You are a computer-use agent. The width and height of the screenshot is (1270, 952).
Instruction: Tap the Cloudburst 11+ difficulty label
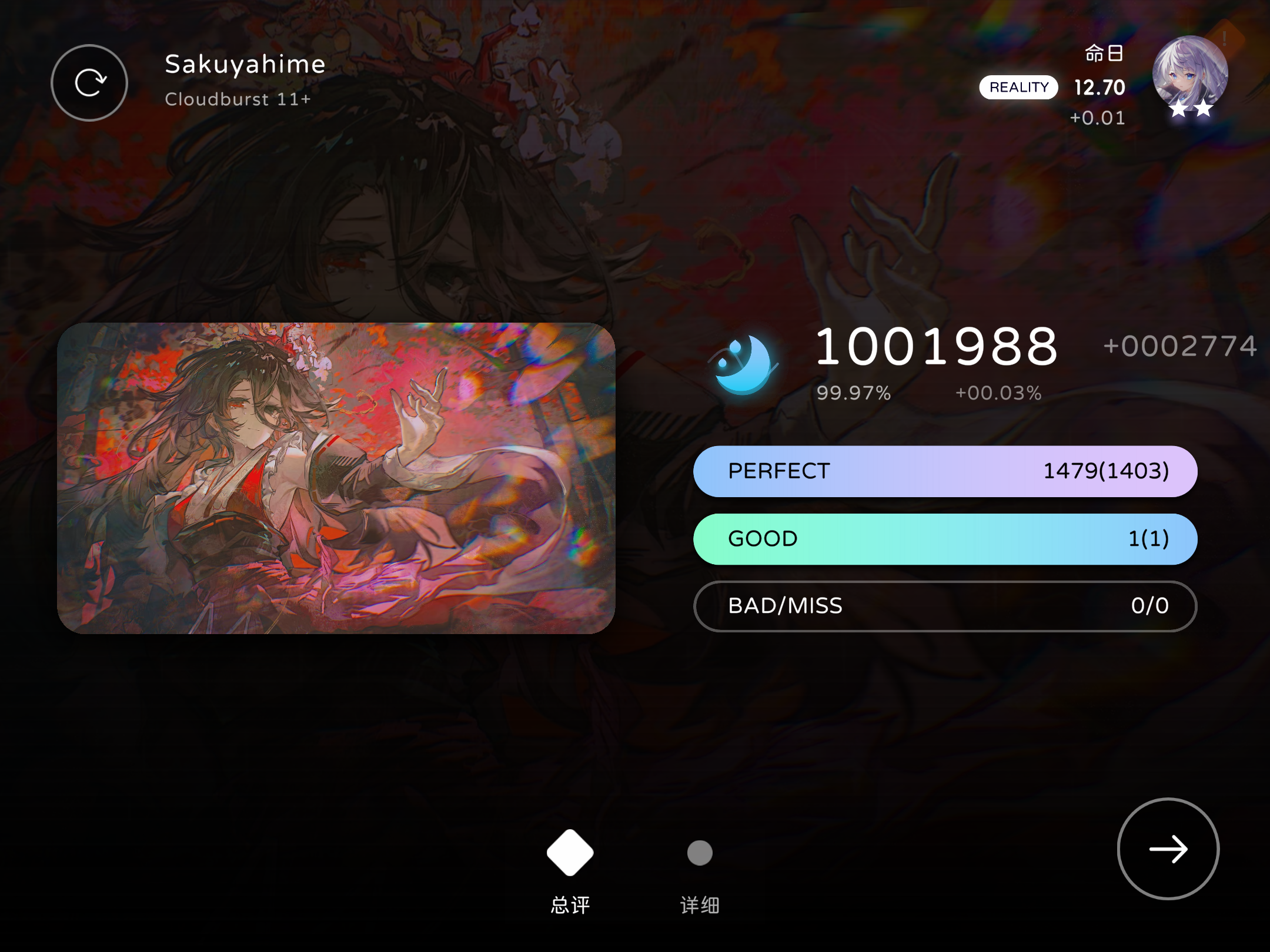click(x=238, y=99)
